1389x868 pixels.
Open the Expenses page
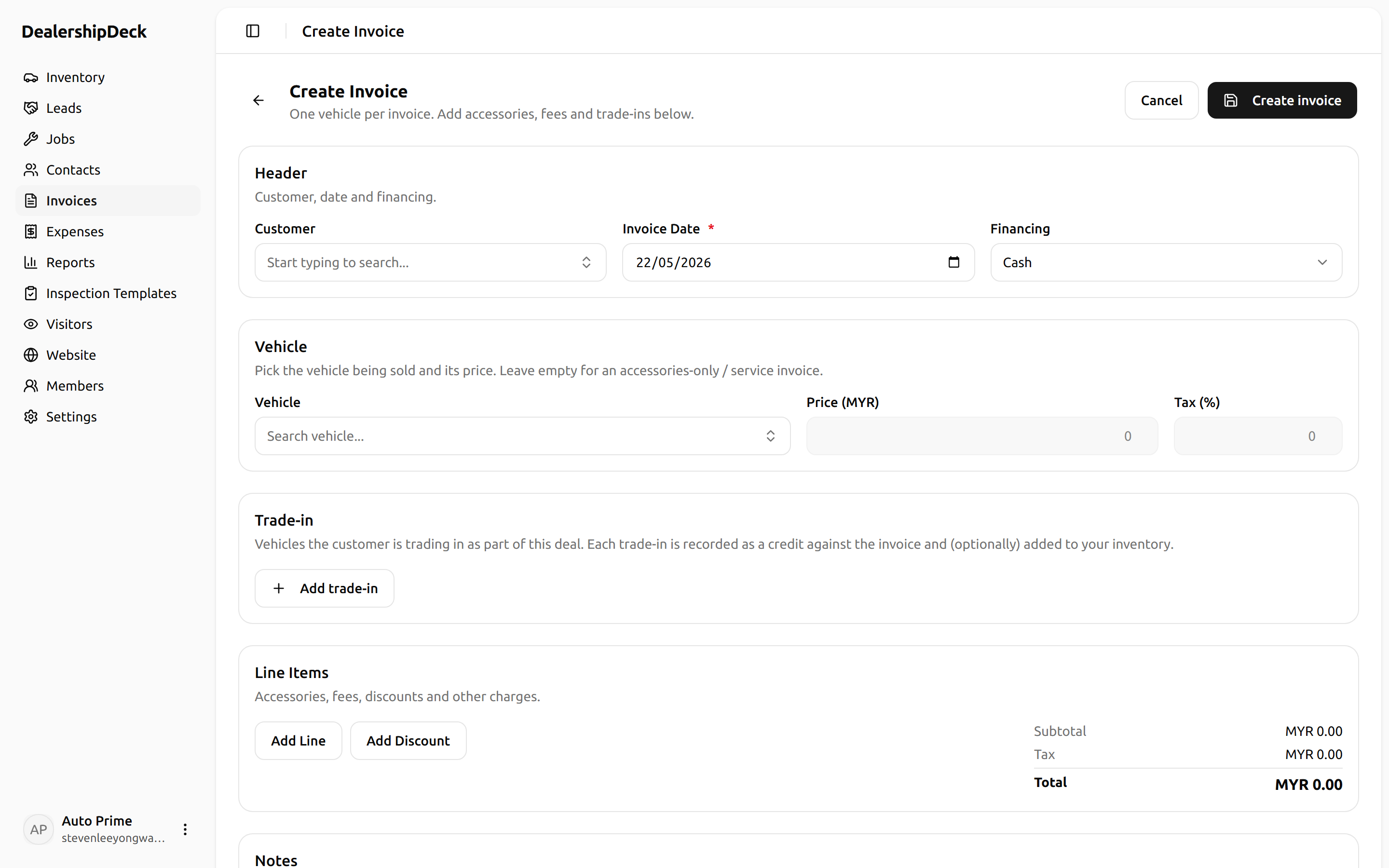[x=108, y=232]
